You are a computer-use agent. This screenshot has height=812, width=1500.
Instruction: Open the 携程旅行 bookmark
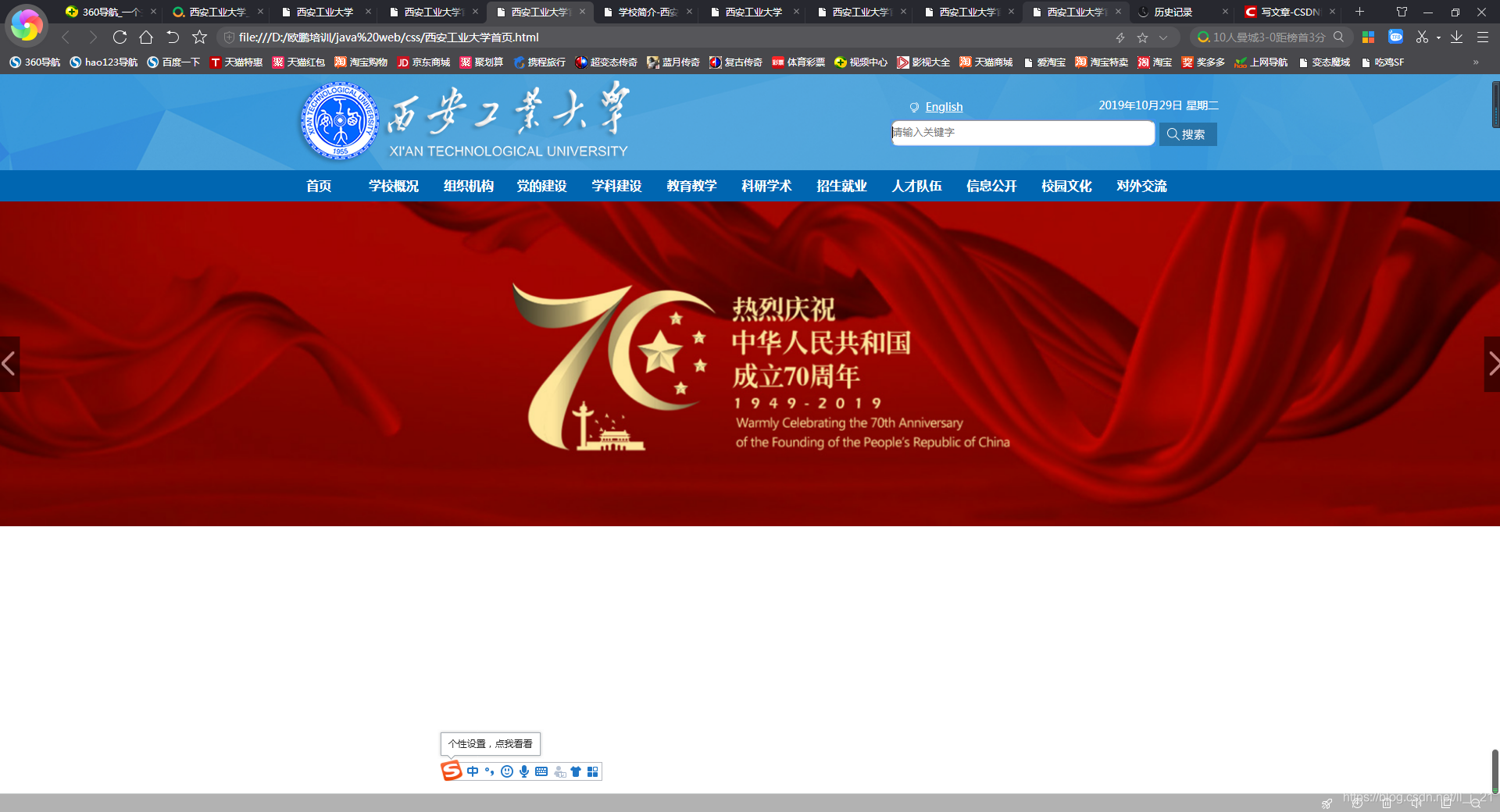click(x=539, y=62)
